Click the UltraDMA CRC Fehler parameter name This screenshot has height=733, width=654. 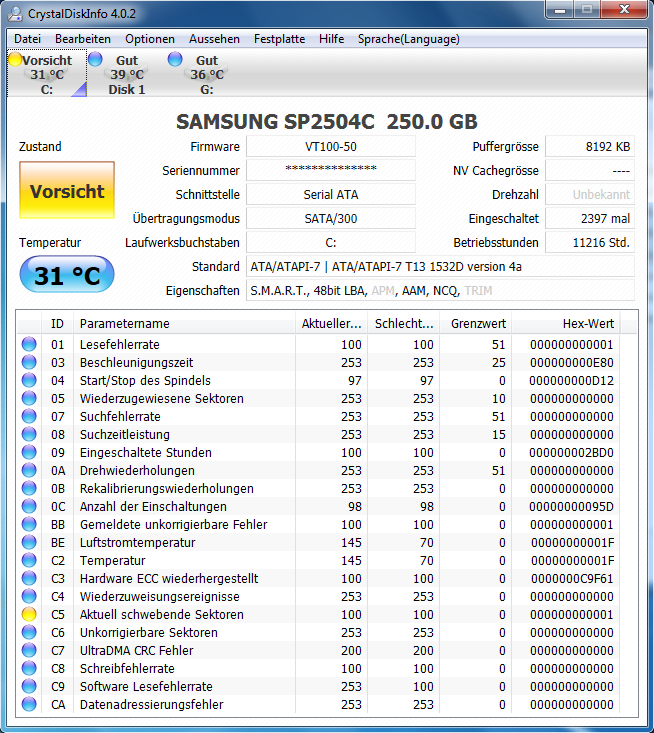tap(137, 650)
